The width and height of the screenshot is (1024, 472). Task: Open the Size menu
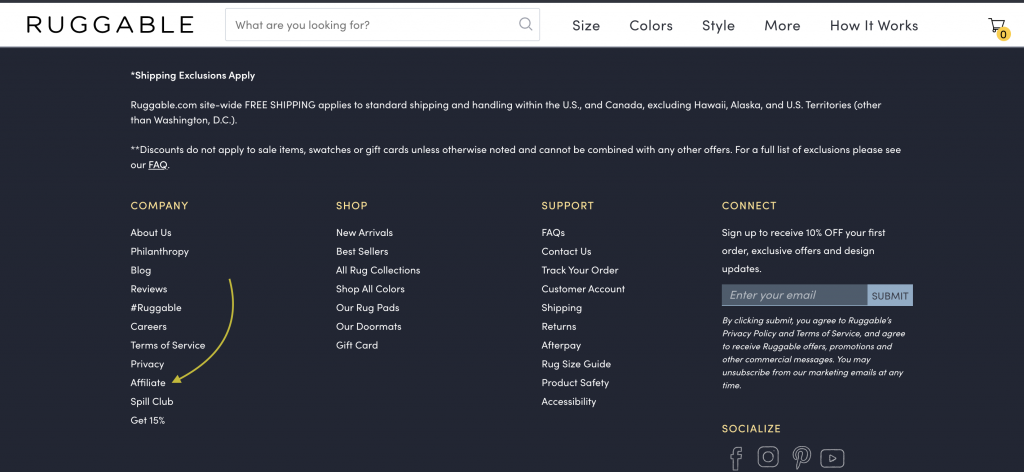point(586,25)
